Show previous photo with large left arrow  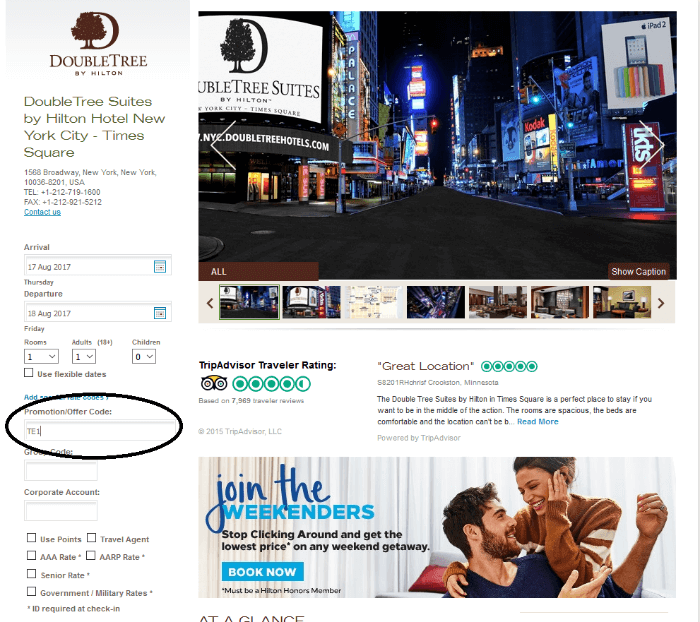(222, 145)
